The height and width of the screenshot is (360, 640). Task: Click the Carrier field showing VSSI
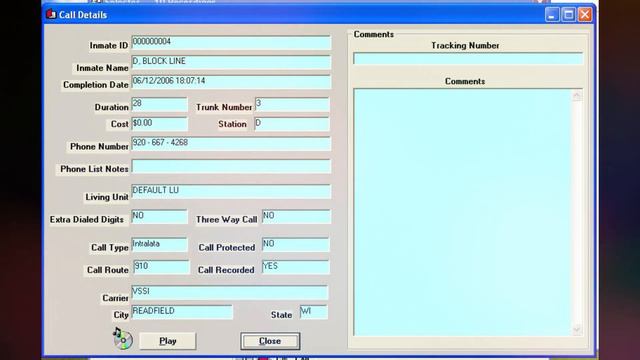pos(230,293)
